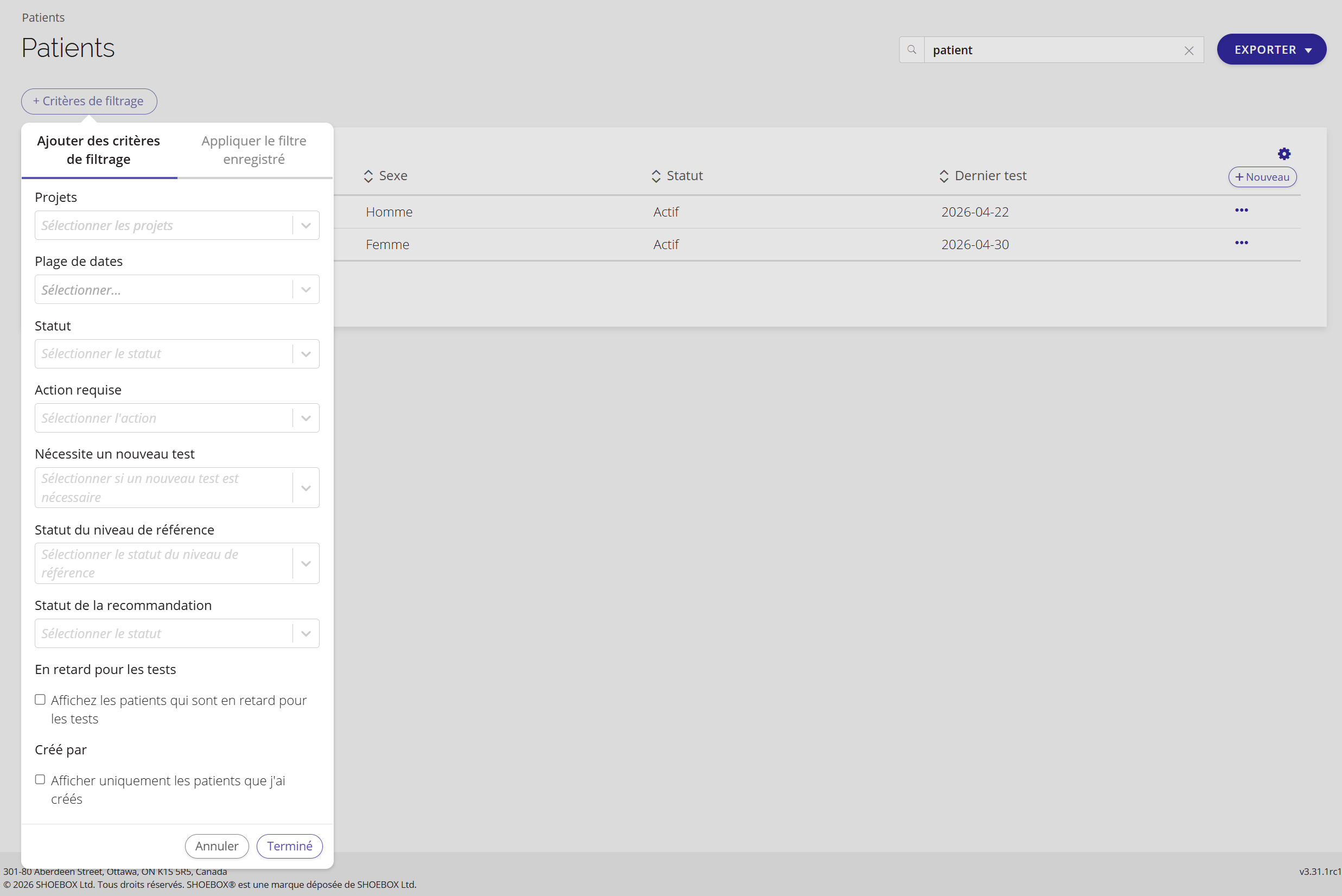Open more actions for the Femme row
Screen dimensions: 1342x896
click(1241, 243)
